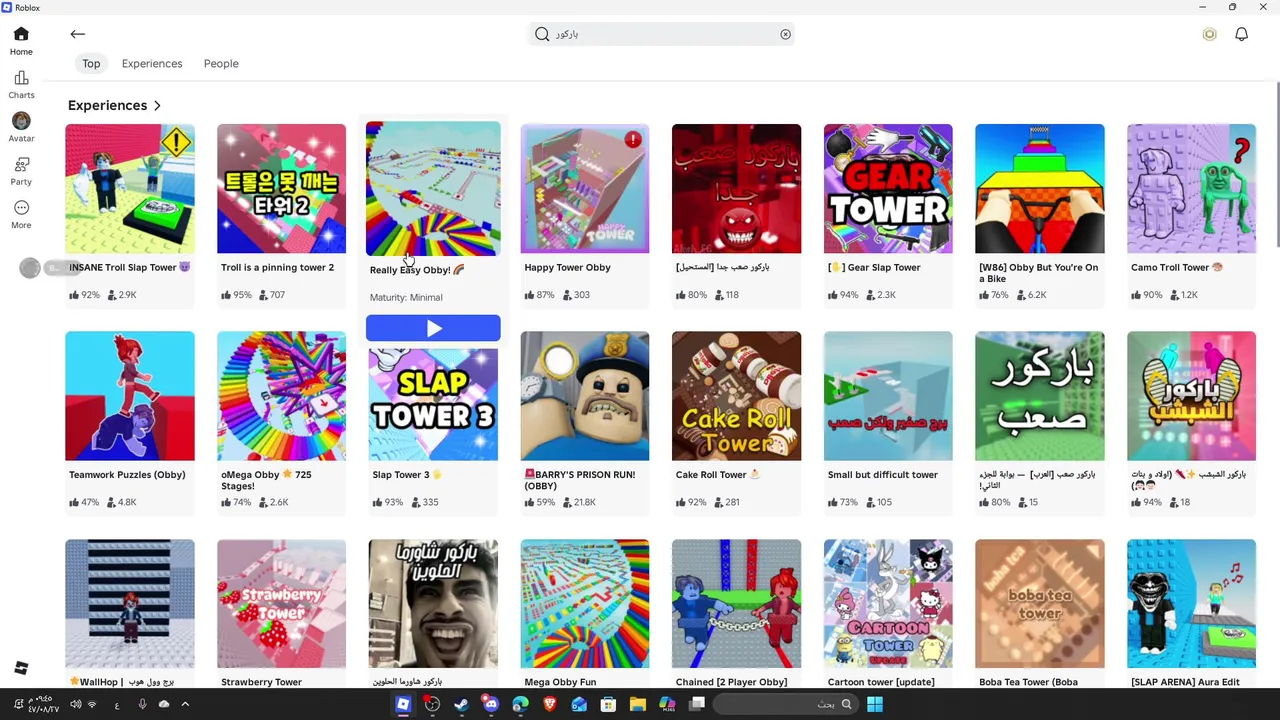The image size is (1280, 720).
Task: Open Troll is a pinning tower 2
Action: click(x=281, y=188)
